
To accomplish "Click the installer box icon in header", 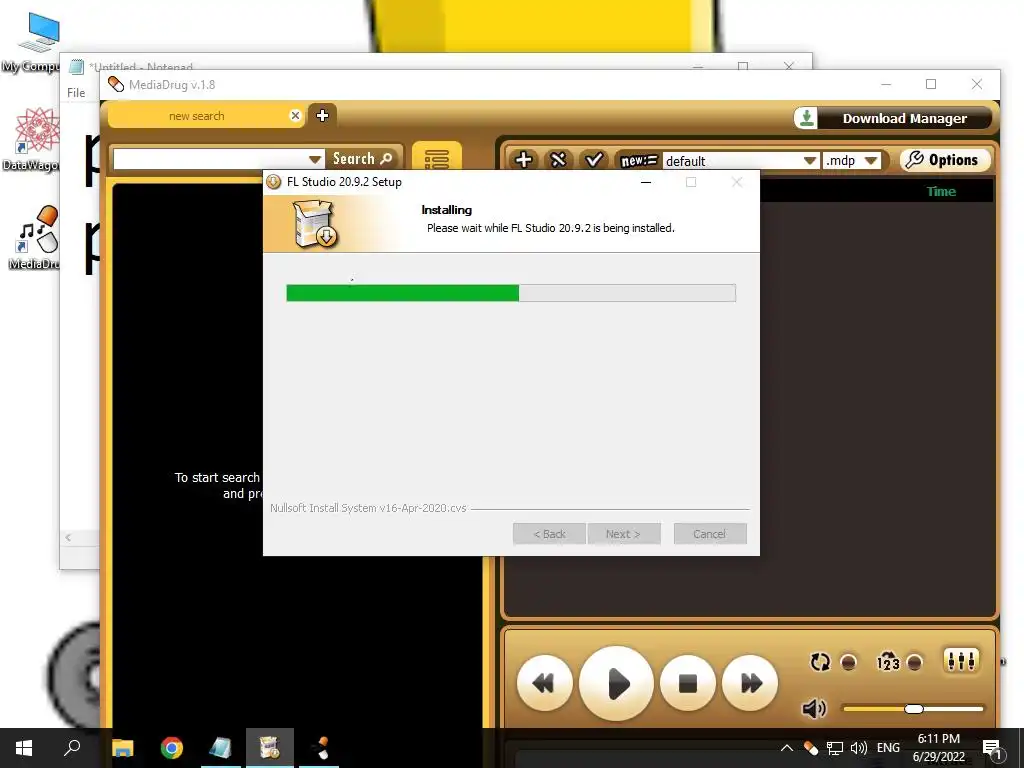I will coord(315,223).
